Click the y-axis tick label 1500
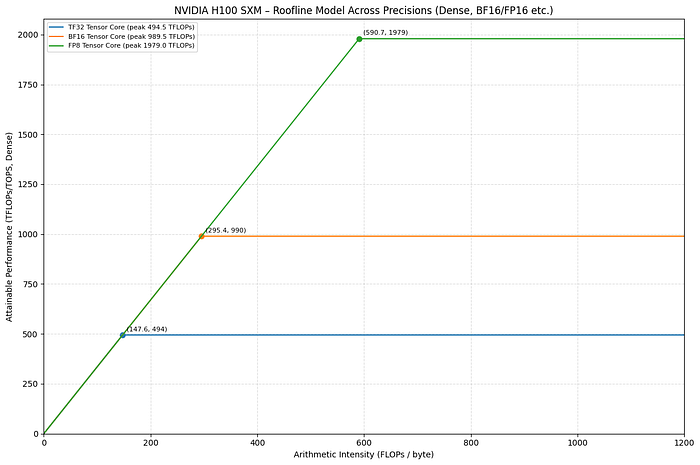The image size is (700, 465). click(28, 135)
